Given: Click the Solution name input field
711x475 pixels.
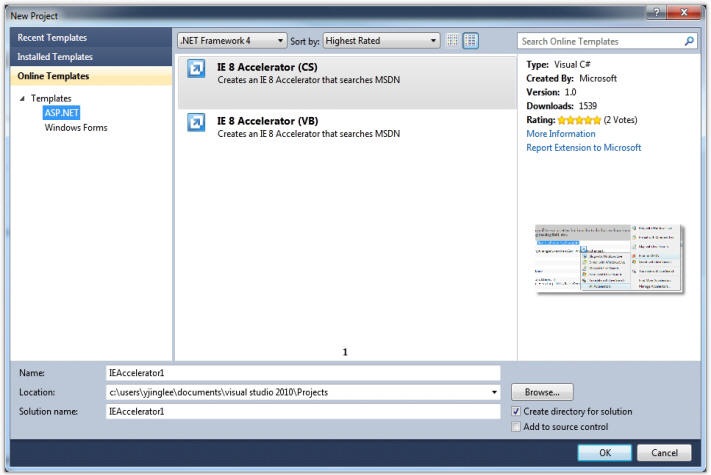Looking at the screenshot, I should (303, 412).
